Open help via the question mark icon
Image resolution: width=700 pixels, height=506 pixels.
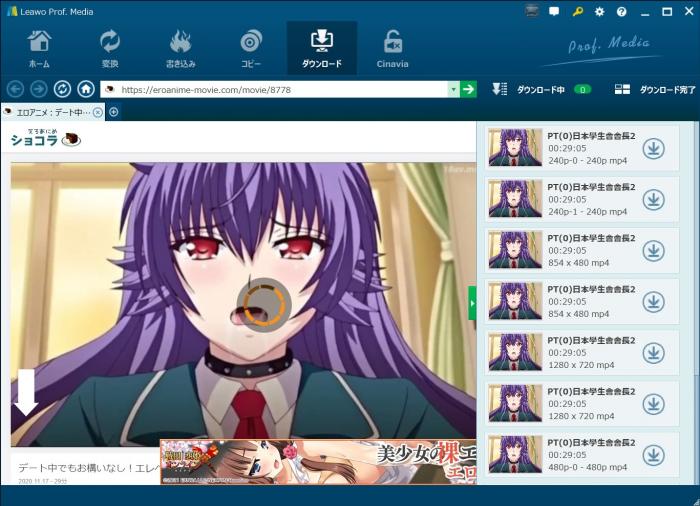621,12
